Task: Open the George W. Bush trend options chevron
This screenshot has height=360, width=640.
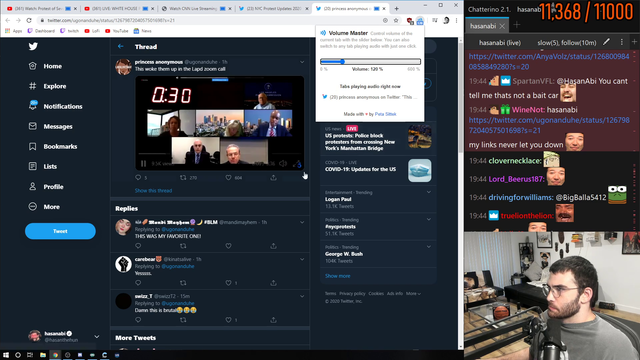Action: (x=429, y=247)
